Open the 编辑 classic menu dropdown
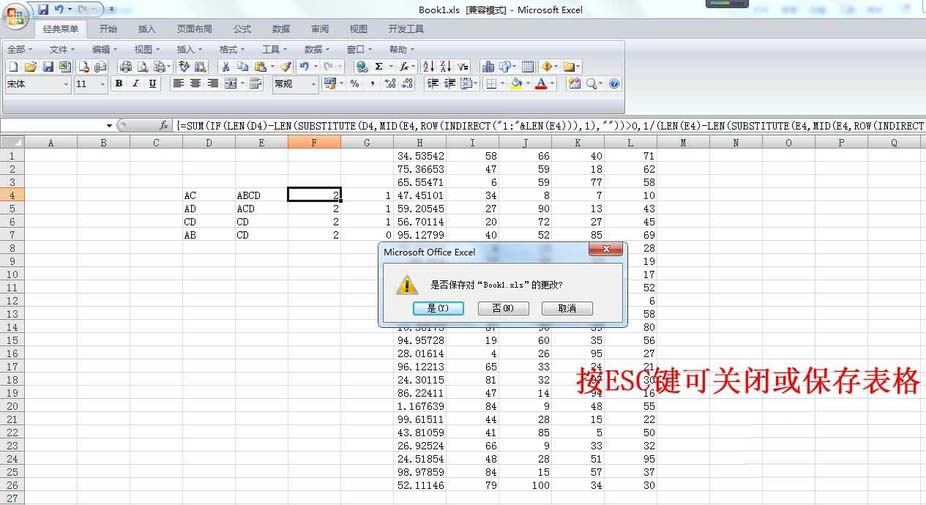 (105, 49)
